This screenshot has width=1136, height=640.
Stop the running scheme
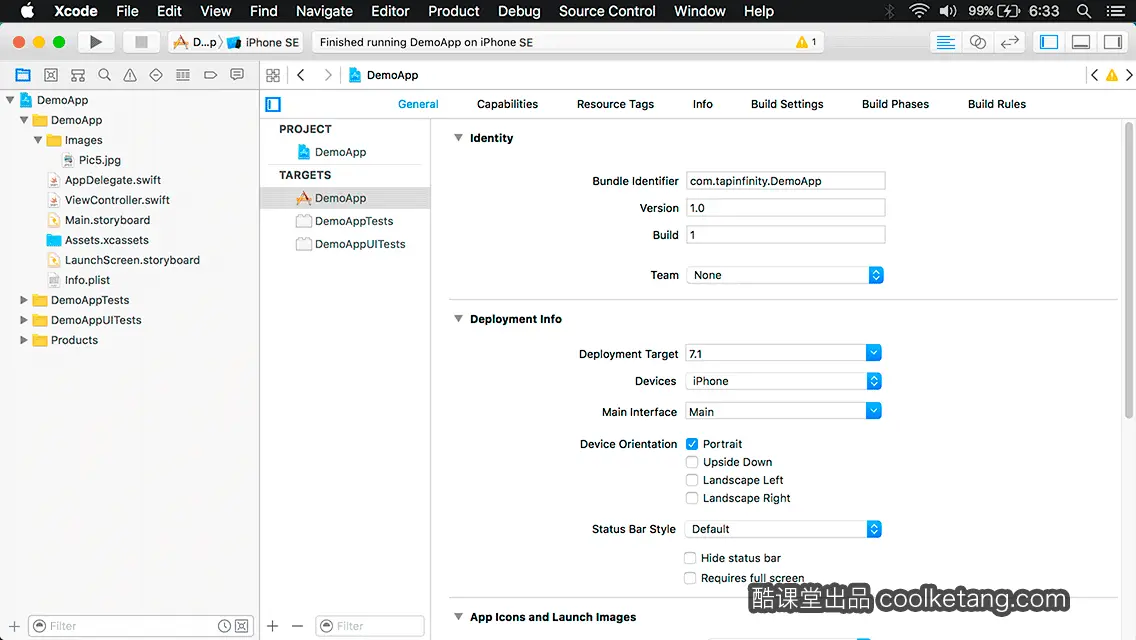pos(141,42)
